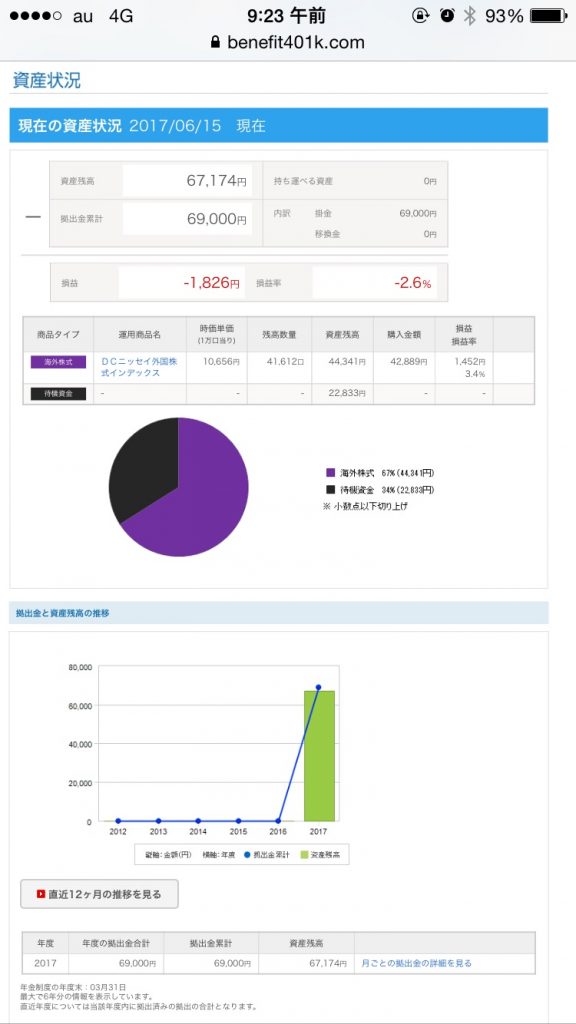Click the 2012 data point on line

[x=118, y=821]
